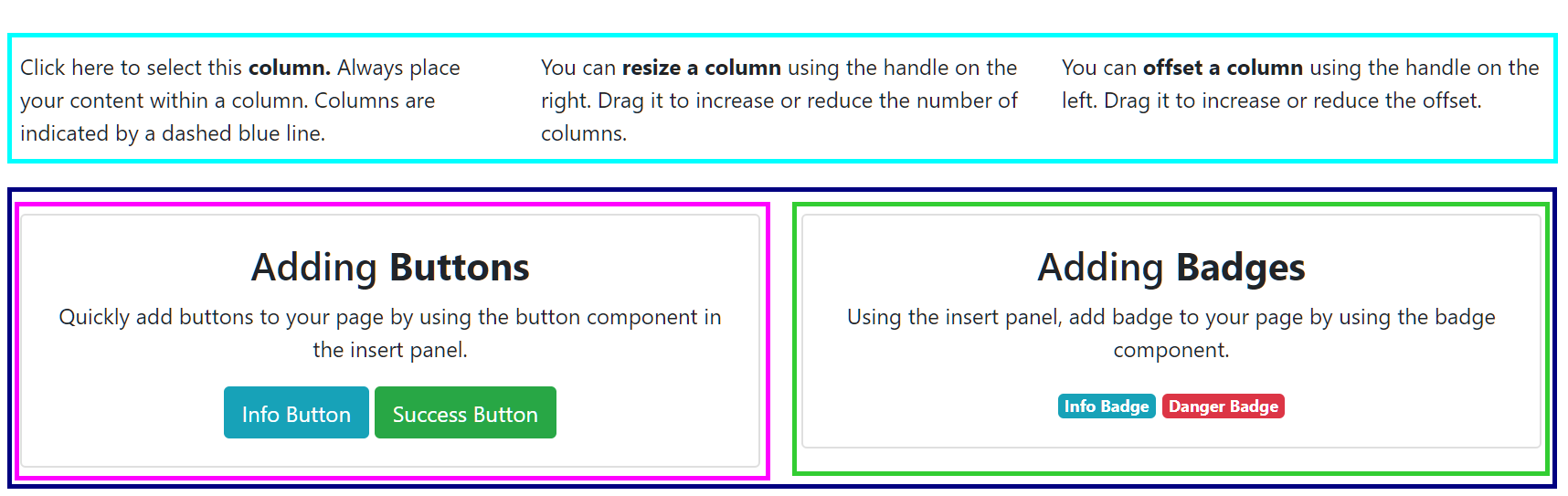Click the Info Badge label
This screenshot has height=496, width=1568.
[1106, 406]
